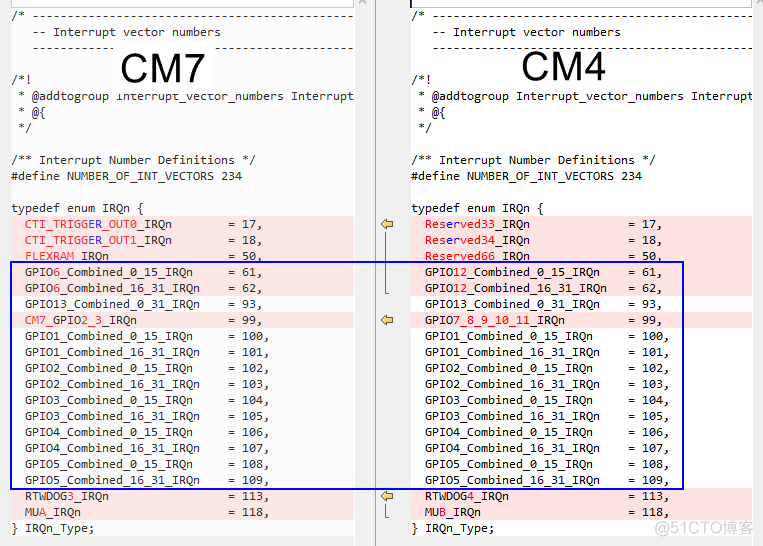Select Reserved66_IRQn line in right pane

point(477,256)
